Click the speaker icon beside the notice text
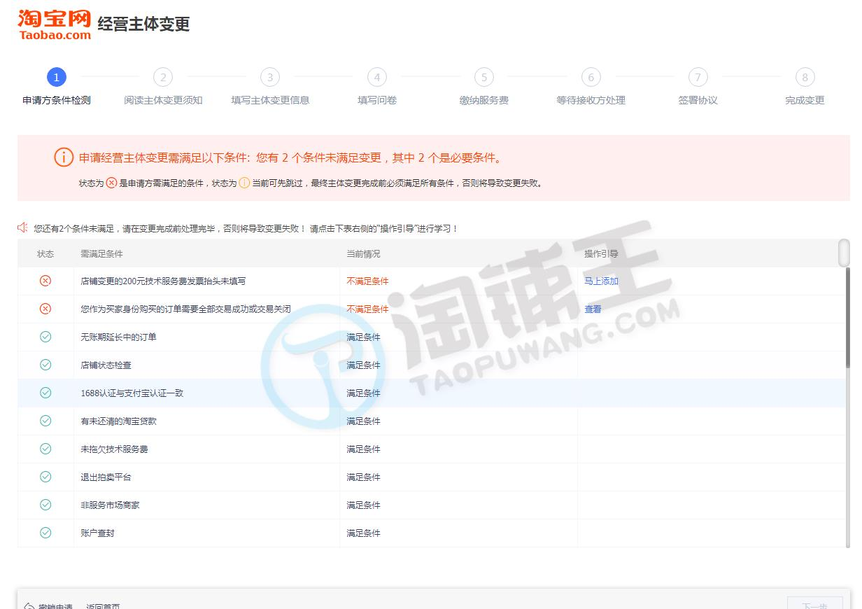This screenshot has height=609, width=862. tap(22, 228)
